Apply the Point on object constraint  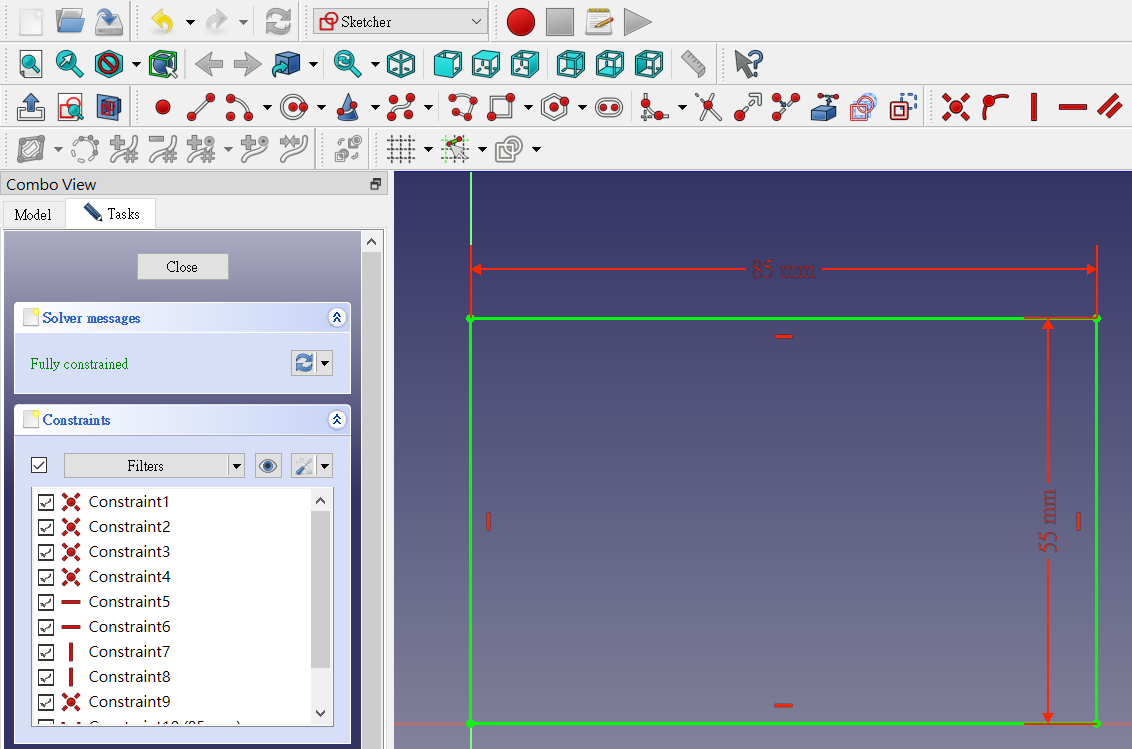pyautogui.click(x=995, y=108)
